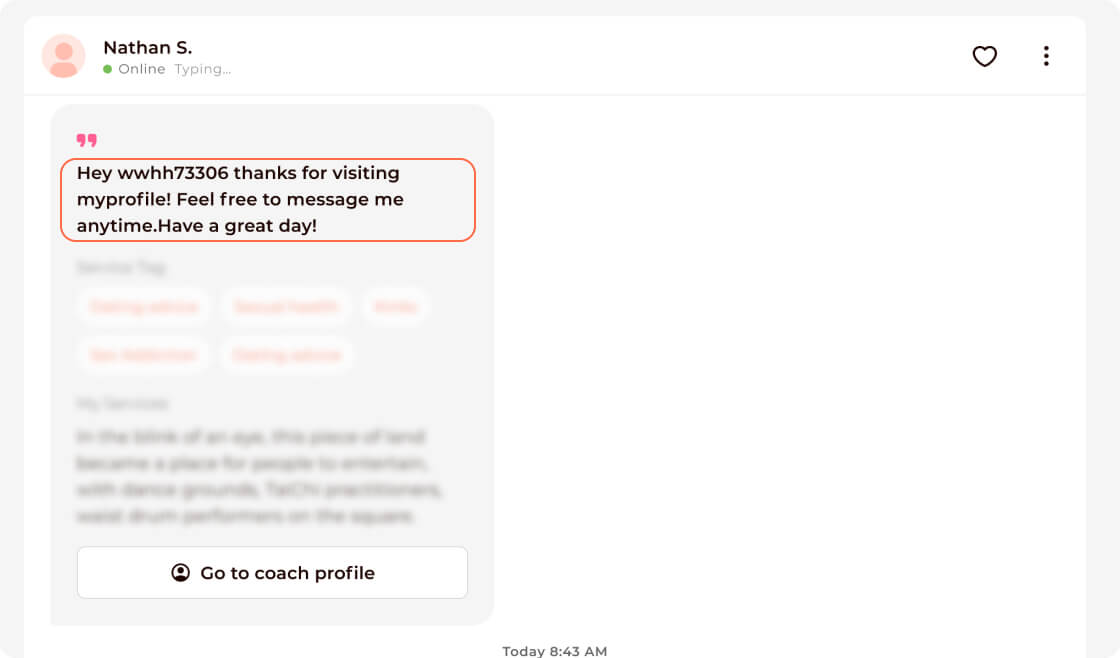Favorite coach Nathan S. with heart icon
Screen dimensions: 1120x658
click(x=985, y=56)
